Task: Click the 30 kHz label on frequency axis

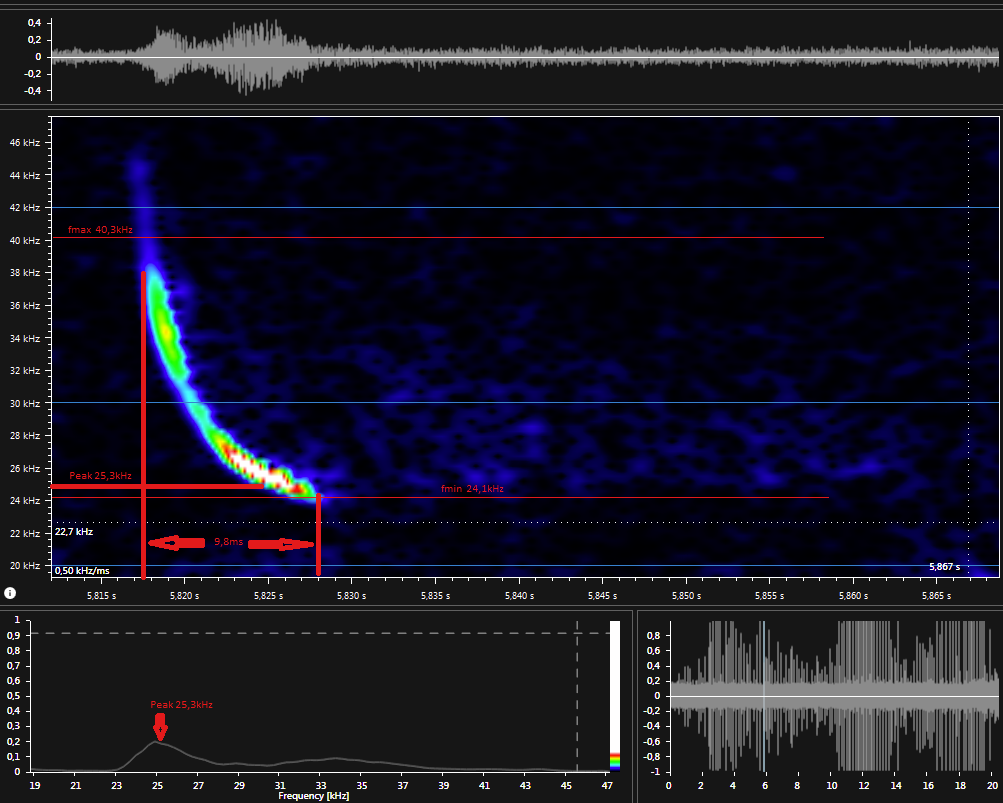Action: tap(25, 403)
